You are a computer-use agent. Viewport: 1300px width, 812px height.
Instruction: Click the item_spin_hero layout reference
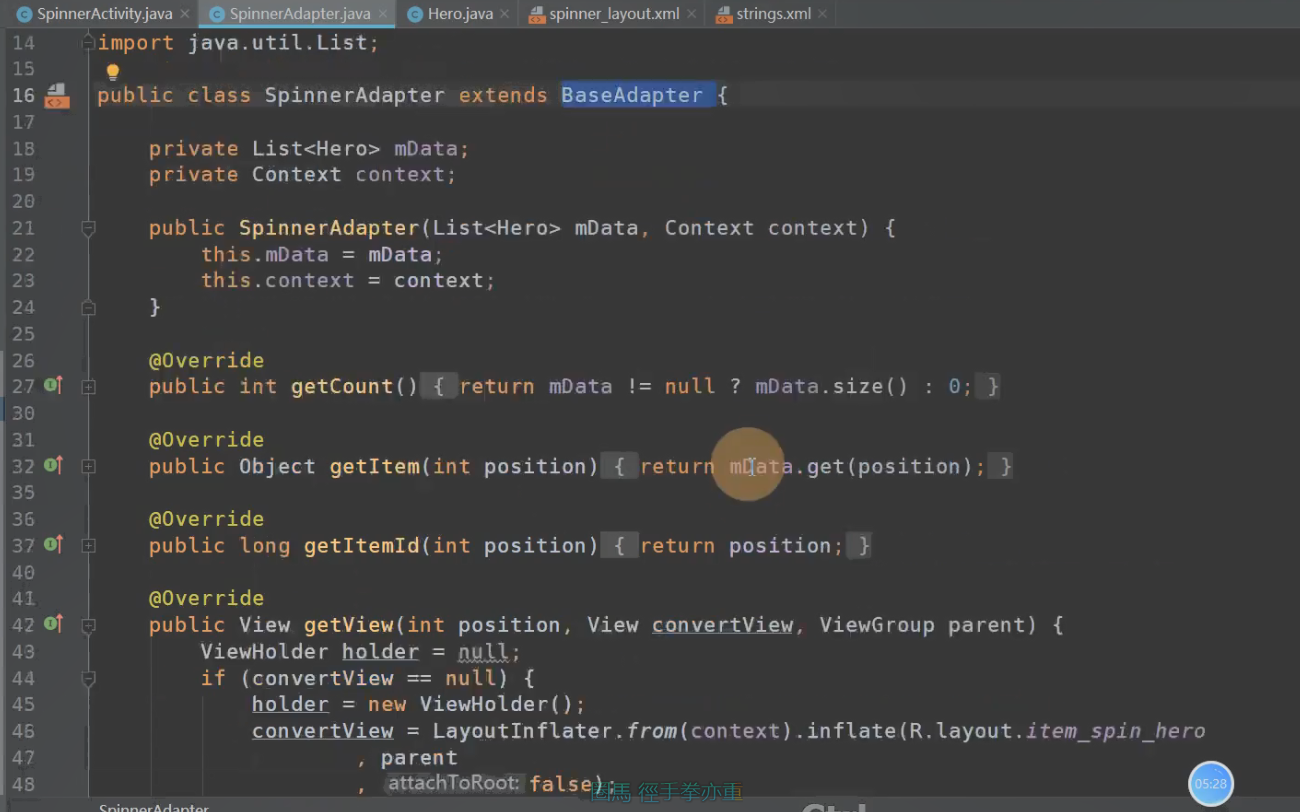point(1115,731)
